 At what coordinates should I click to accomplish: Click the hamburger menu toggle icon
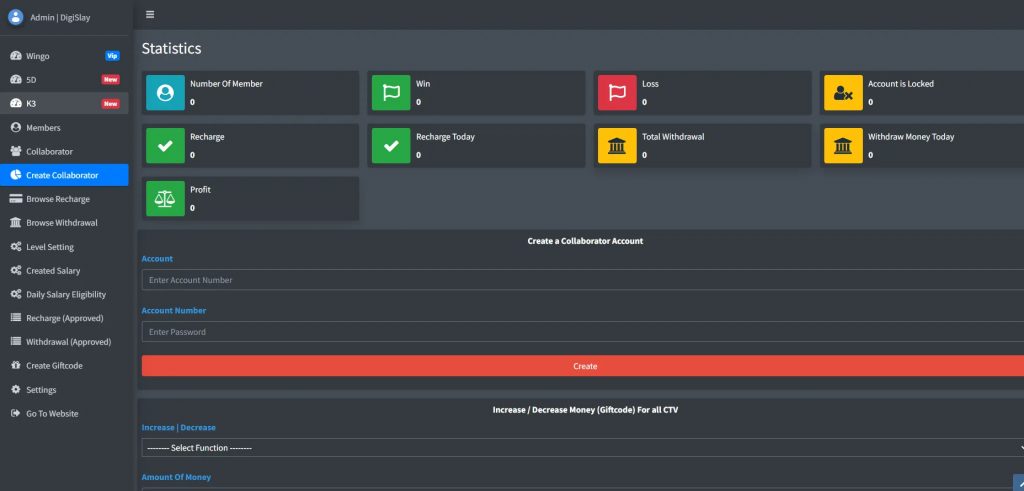(150, 14)
